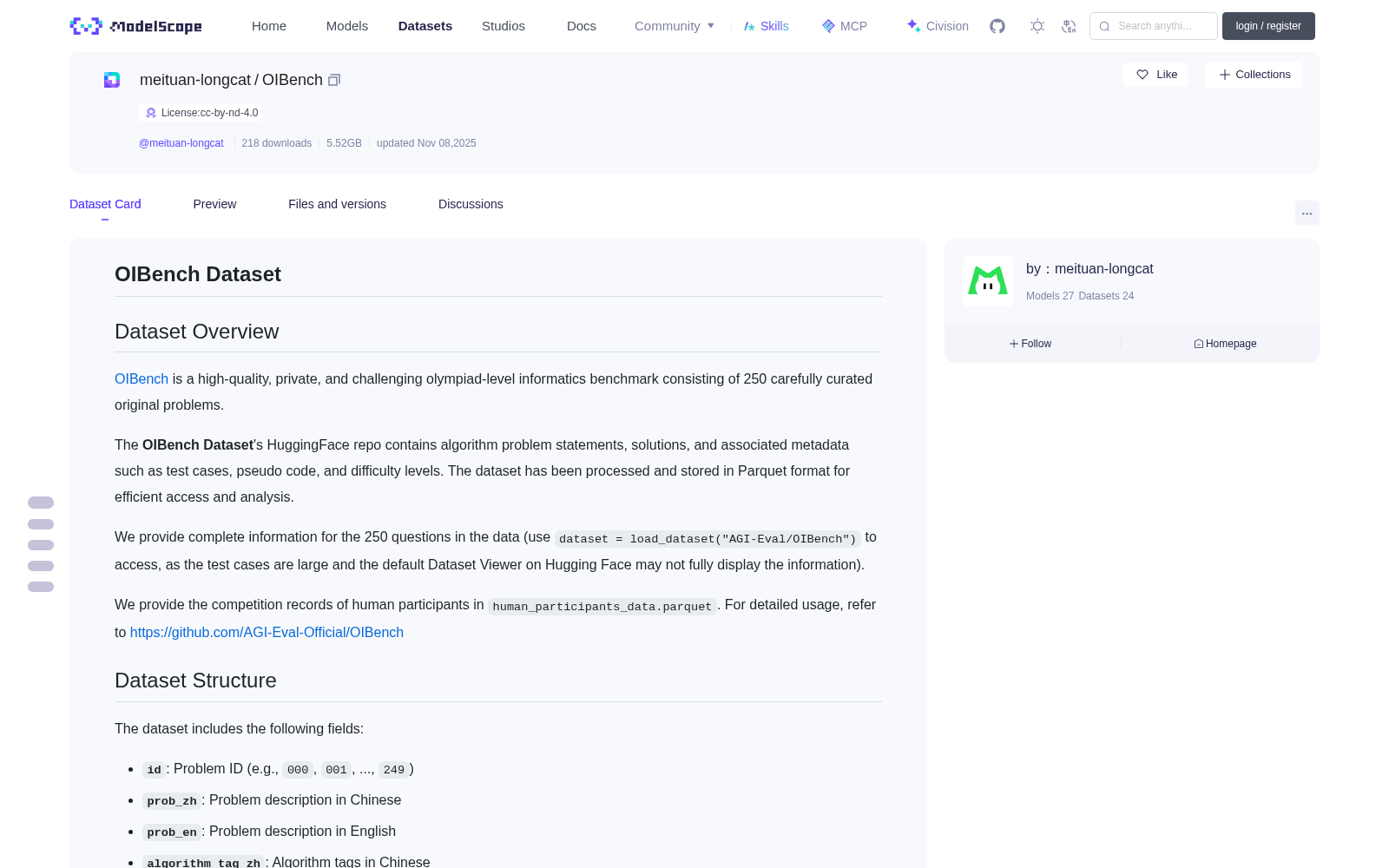Open the Skills link
Screen dimensions: 1389x868
coord(766,26)
